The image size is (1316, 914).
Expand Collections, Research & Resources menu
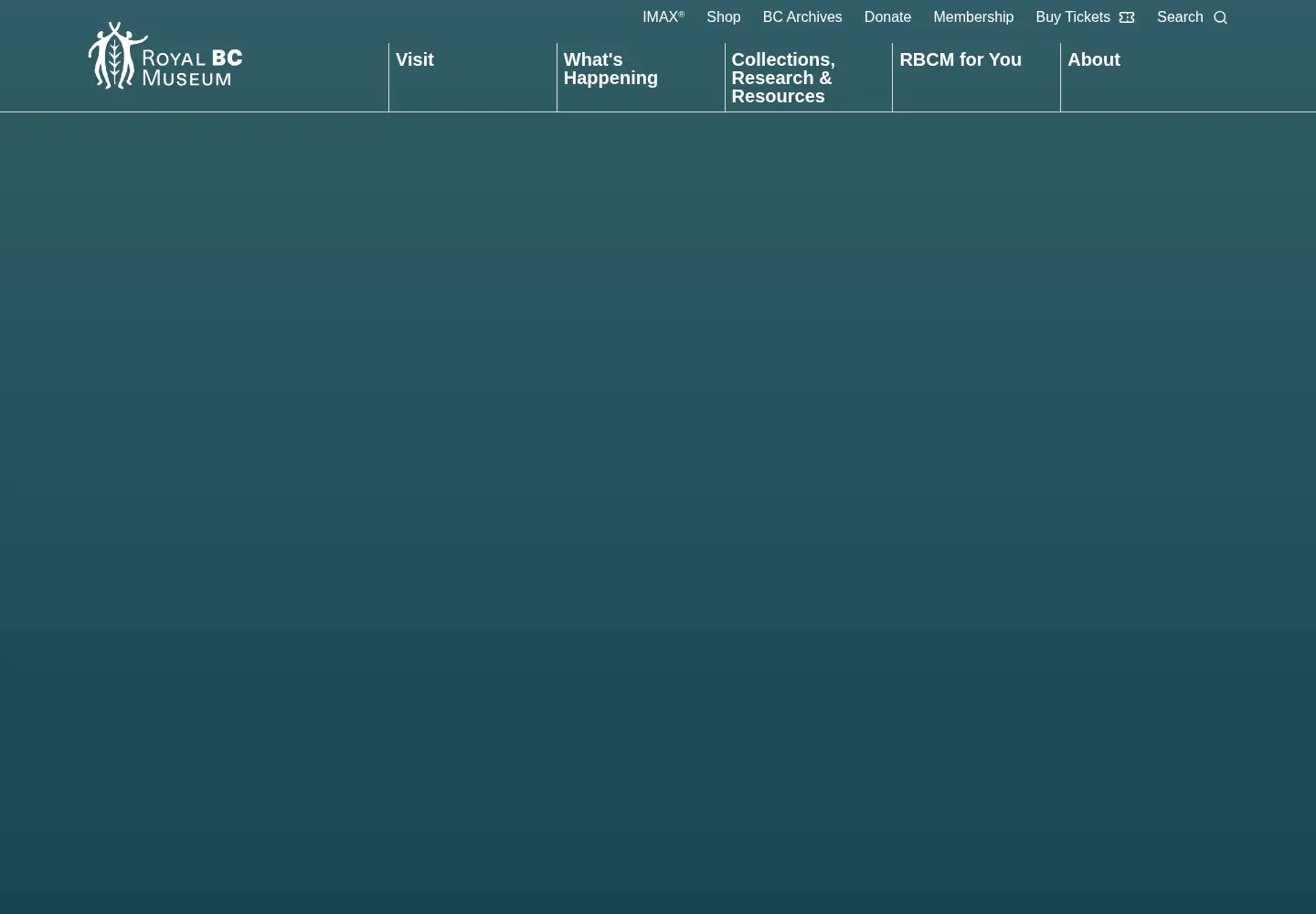tap(783, 78)
